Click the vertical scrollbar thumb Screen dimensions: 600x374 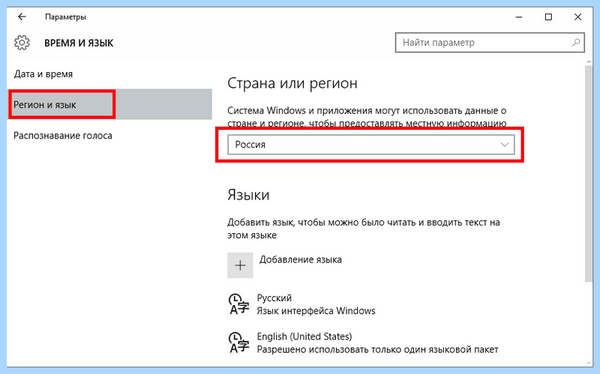coord(589,174)
